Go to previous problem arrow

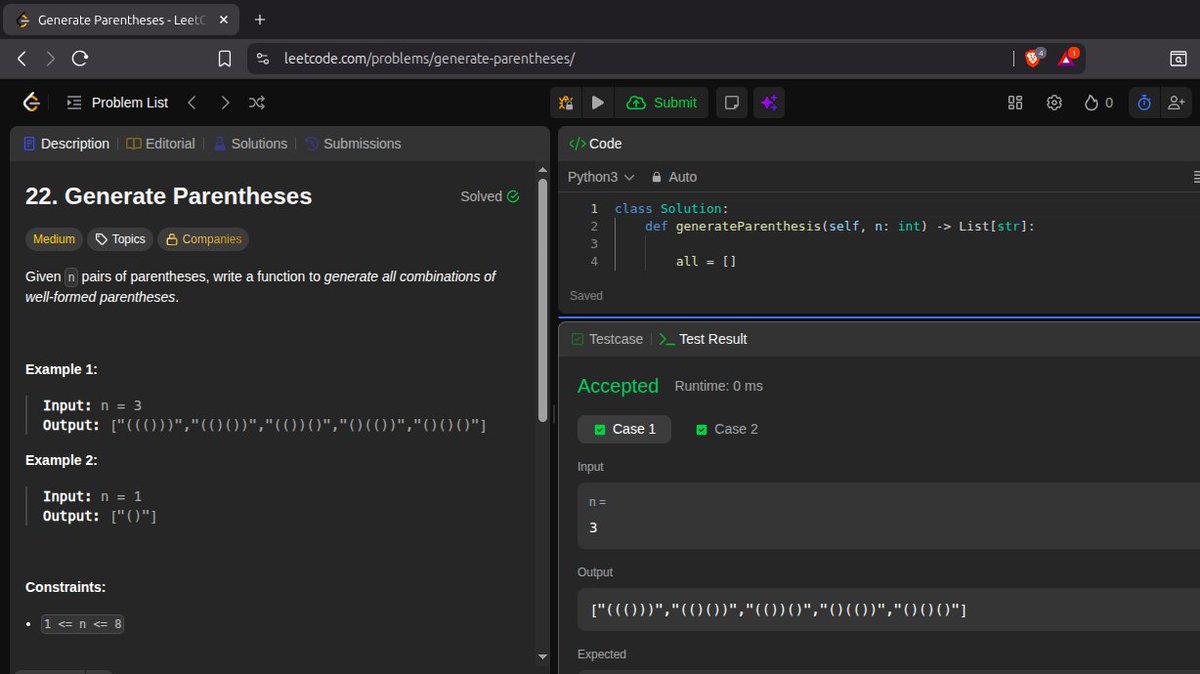(192, 102)
